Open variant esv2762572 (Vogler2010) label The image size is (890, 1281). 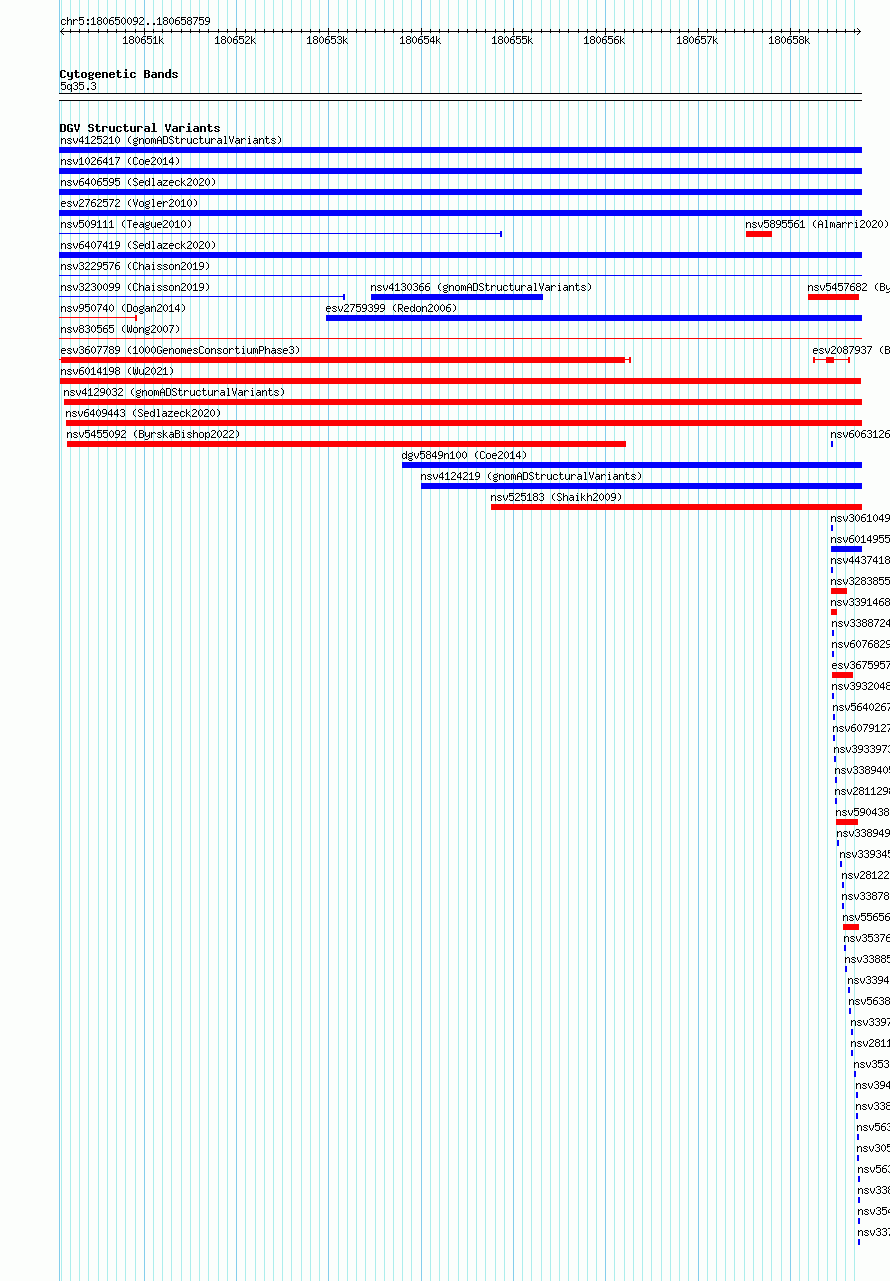coord(129,203)
